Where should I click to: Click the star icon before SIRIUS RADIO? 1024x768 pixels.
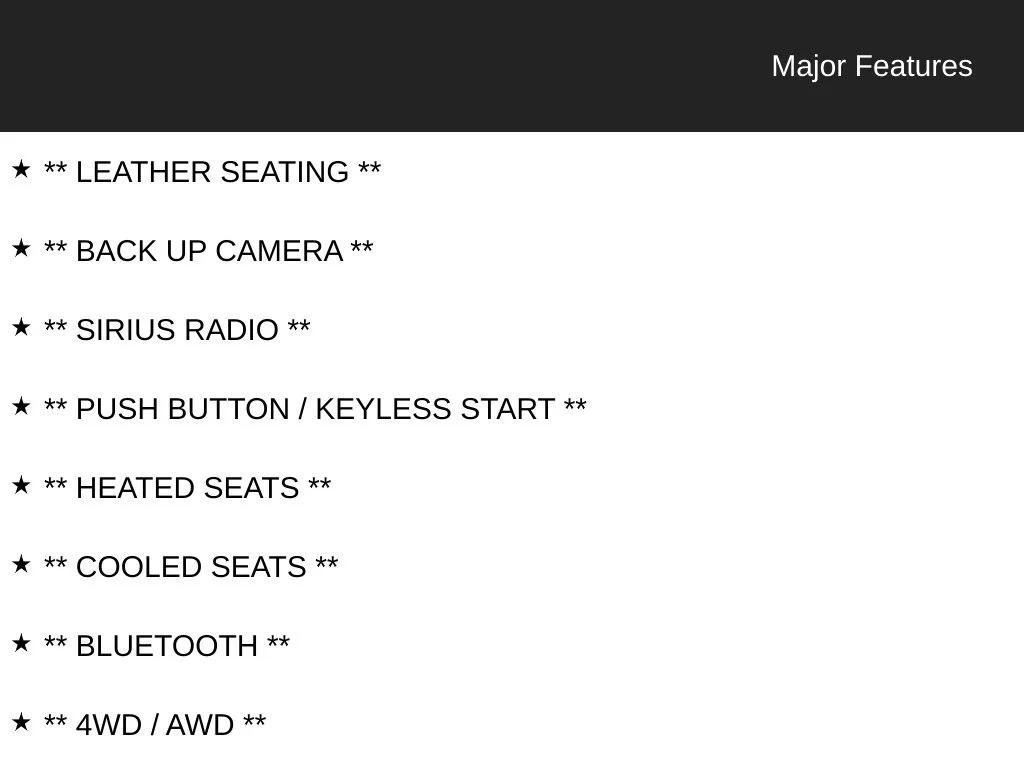(x=21, y=328)
